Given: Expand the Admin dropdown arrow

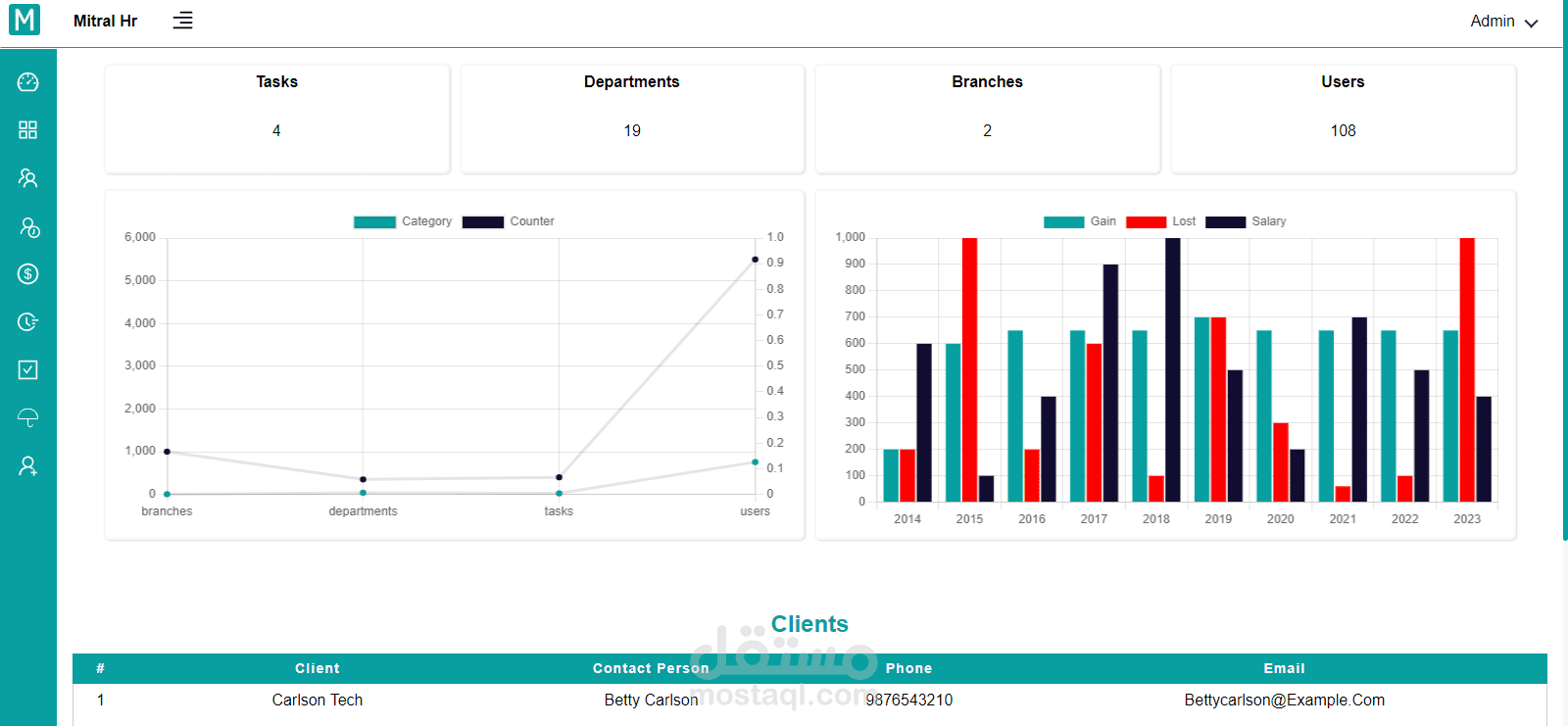Looking at the screenshot, I should tap(1532, 23).
